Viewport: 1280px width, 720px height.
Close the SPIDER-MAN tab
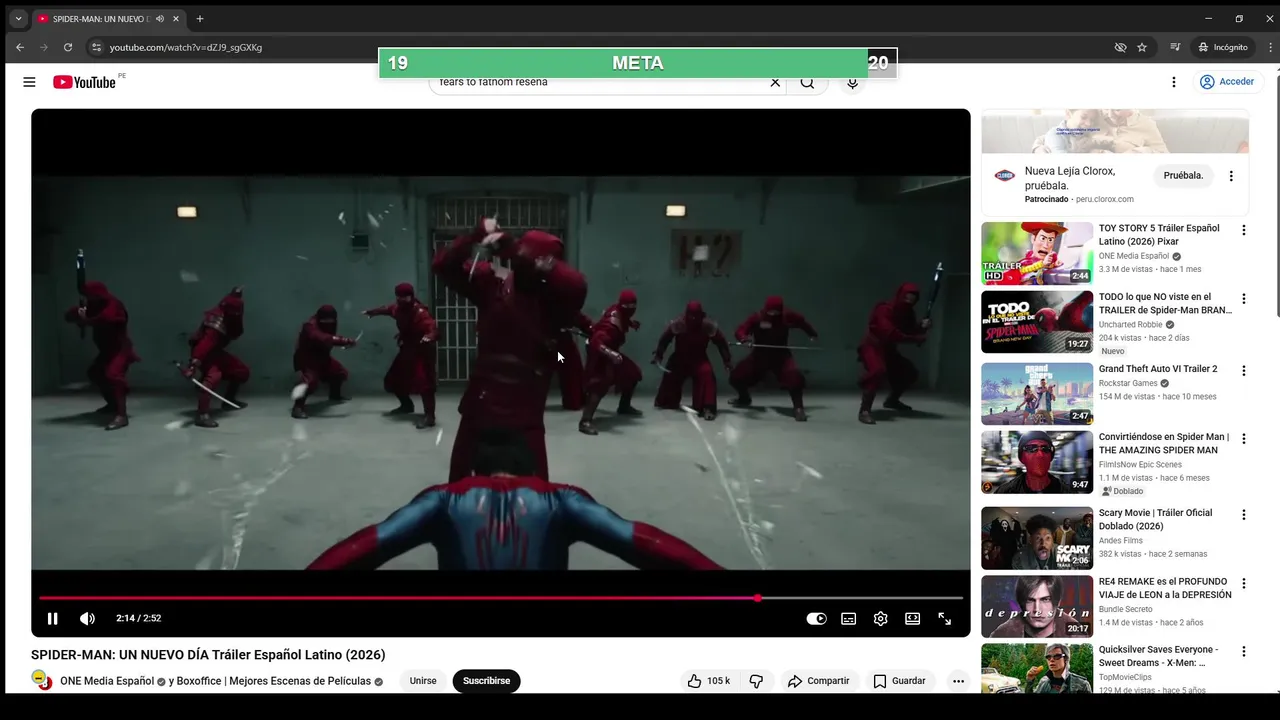pyautogui.click(x=176, y=19)
